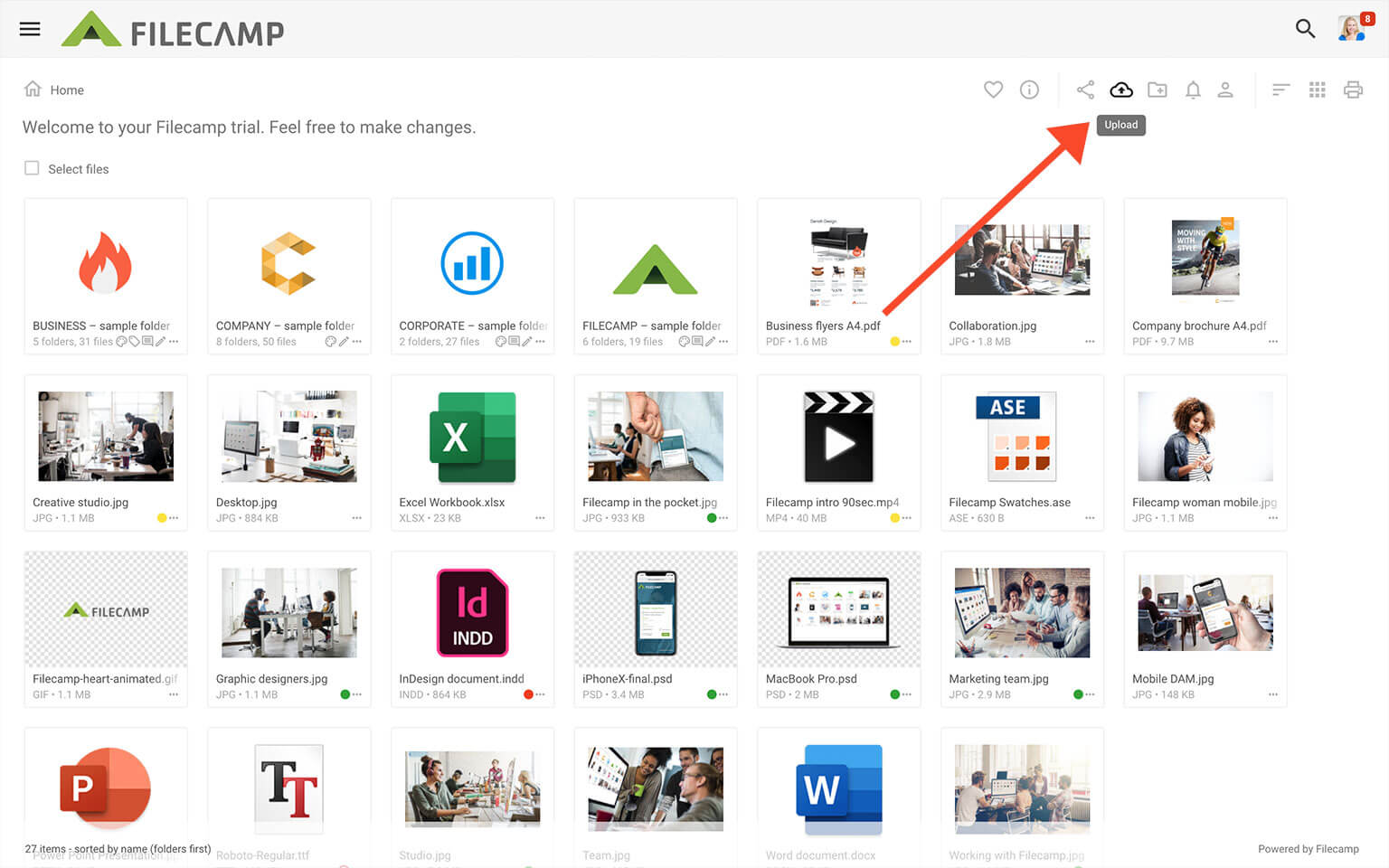The width and height of the screenshot is (1389, 868).
Task: Click the Filecamp logo
Action: [173, 30]
